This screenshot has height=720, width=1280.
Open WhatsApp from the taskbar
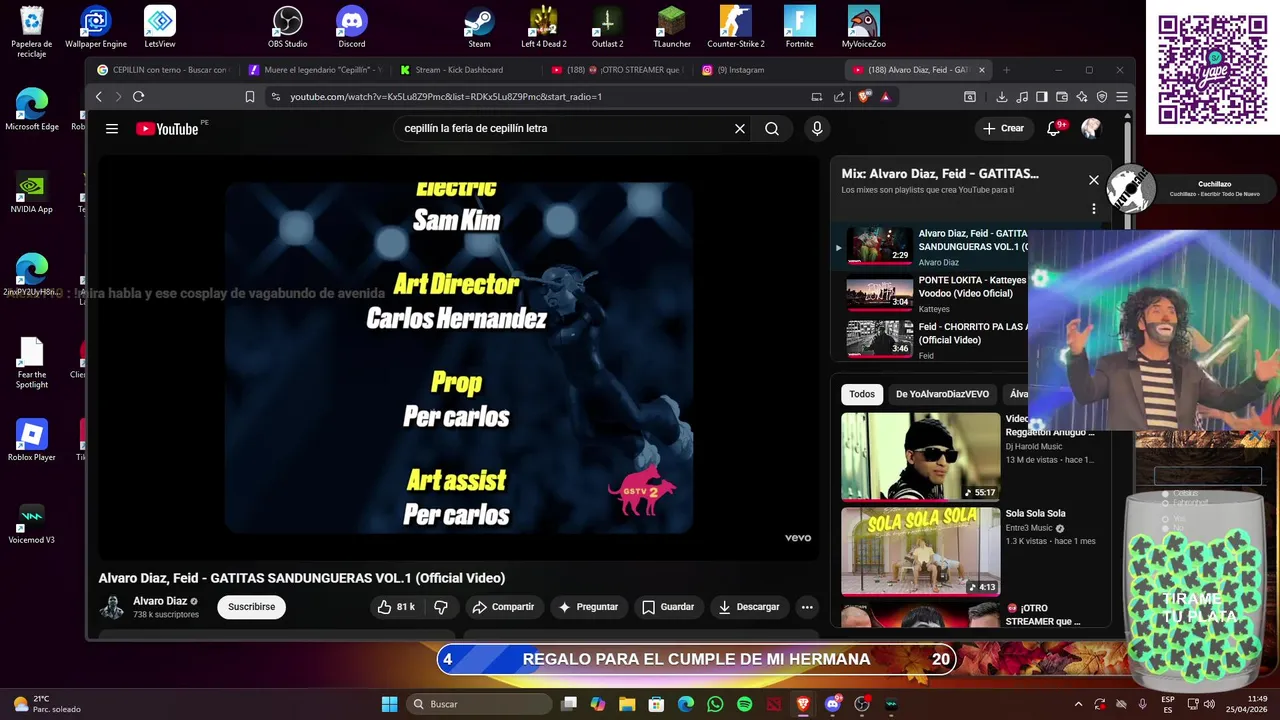(x=715, y=704)
